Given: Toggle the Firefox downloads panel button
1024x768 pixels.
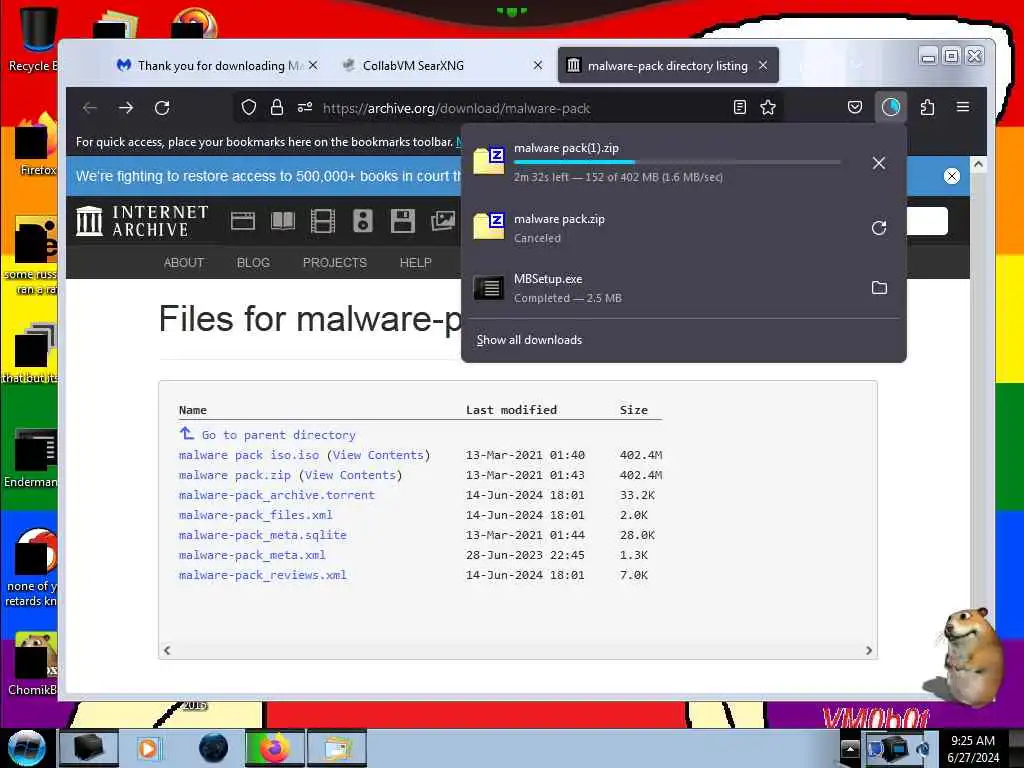Looking at the screenshot, I should click(891, 107).
